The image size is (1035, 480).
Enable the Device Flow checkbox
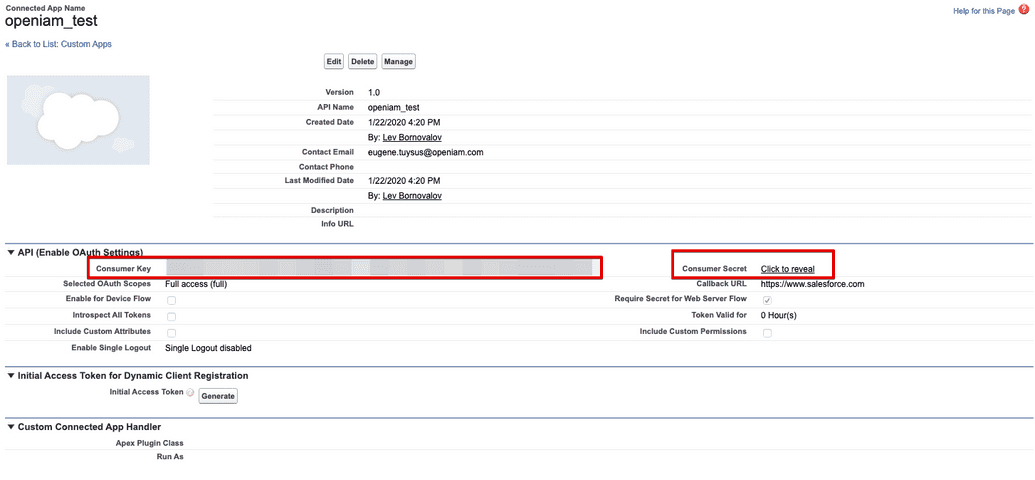(x=171, y=300)
